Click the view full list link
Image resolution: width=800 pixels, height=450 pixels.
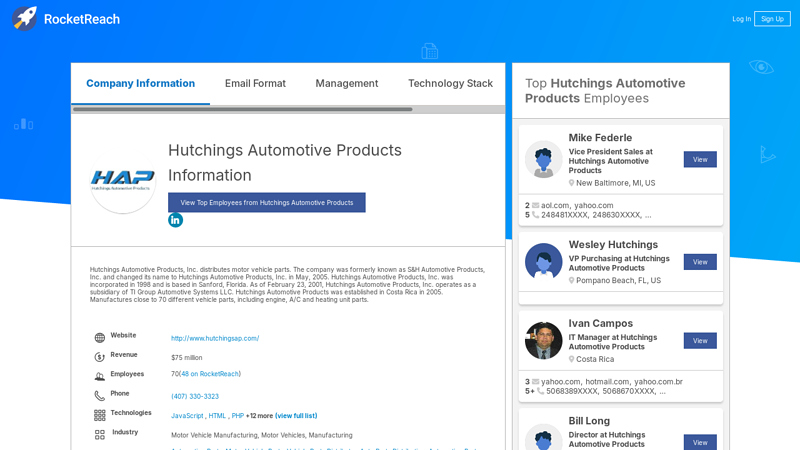click(296, 416)
